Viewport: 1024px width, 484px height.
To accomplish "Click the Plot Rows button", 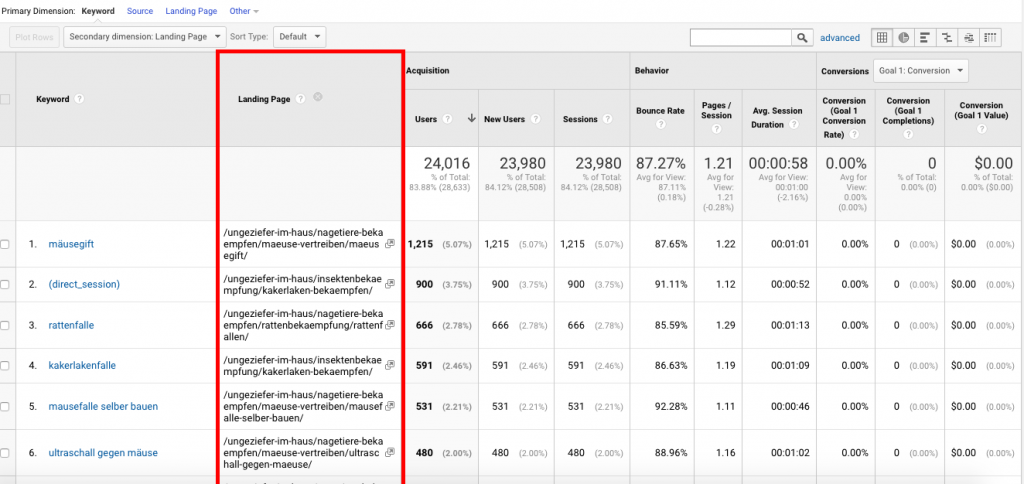I will (x=35, y=37).
